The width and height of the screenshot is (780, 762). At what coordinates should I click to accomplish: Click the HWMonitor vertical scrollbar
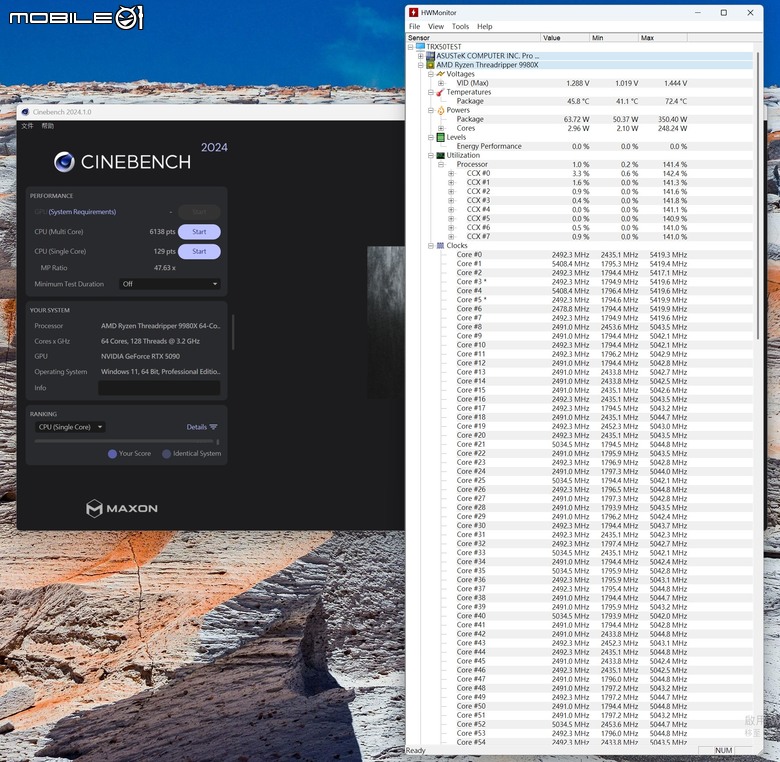pyautogui.click(x=758, y=196)
